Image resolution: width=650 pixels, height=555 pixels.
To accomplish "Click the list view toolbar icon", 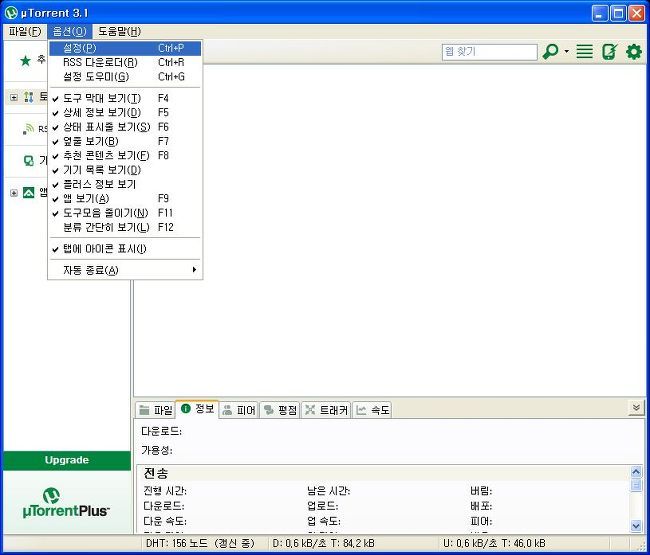I will click(585, 51).
